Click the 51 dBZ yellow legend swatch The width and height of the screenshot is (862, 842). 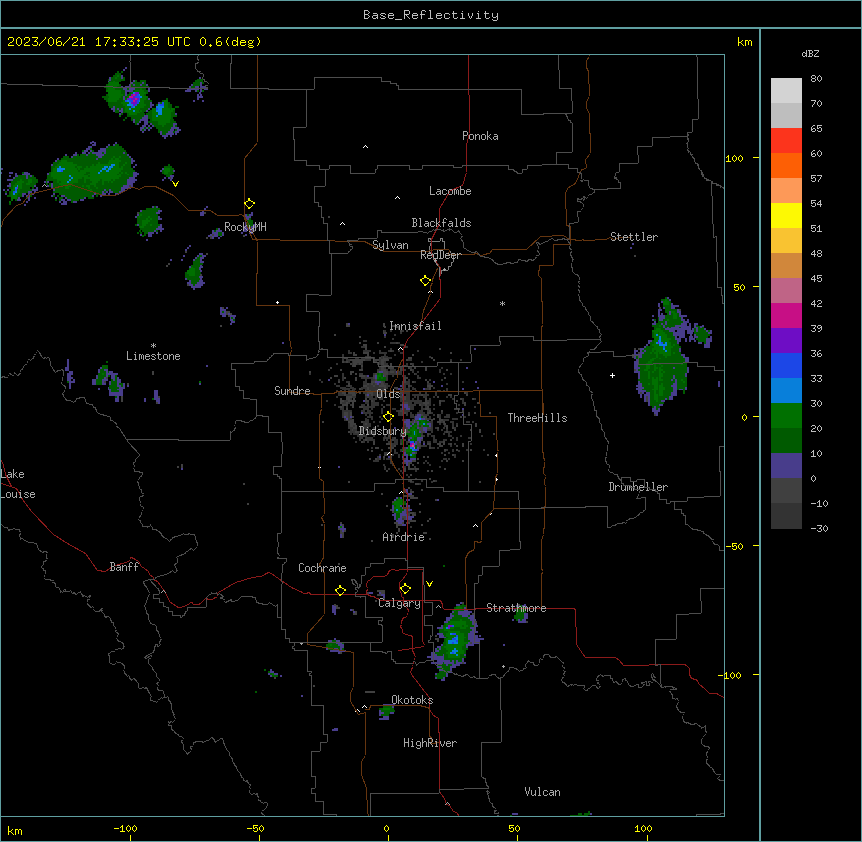coord(786,215)
